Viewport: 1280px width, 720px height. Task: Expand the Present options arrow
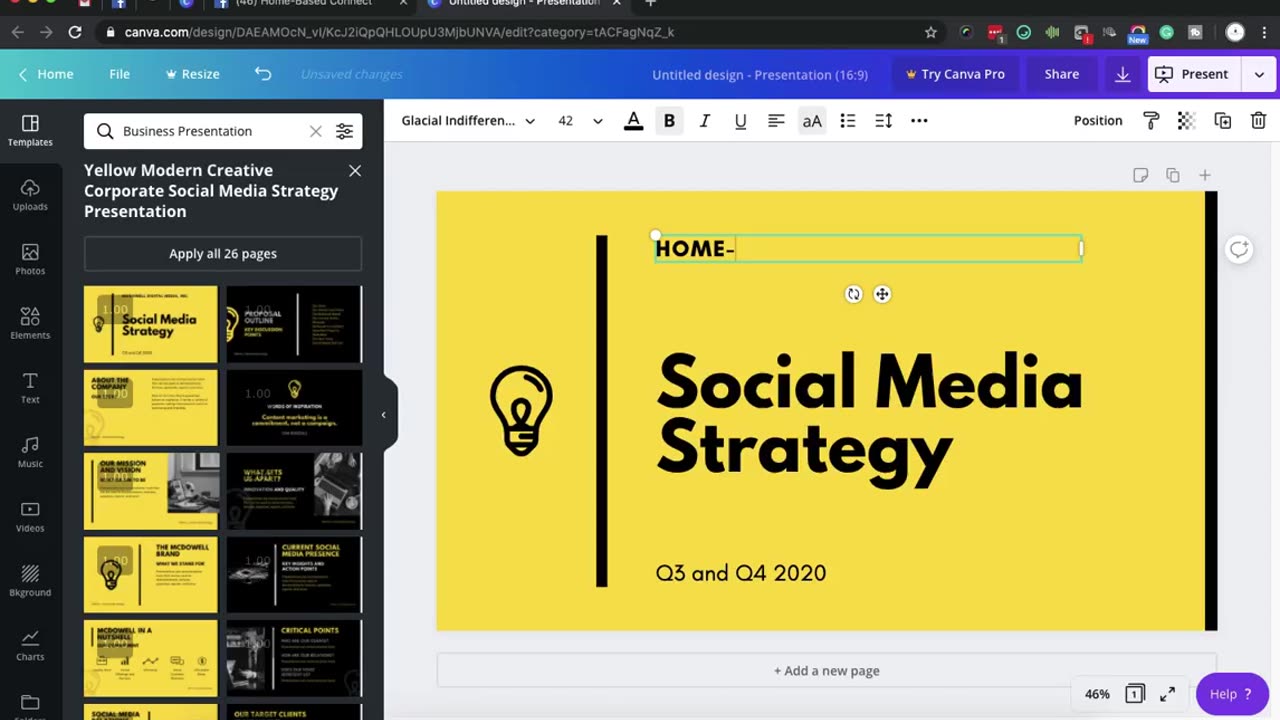tap(1258, 74)
